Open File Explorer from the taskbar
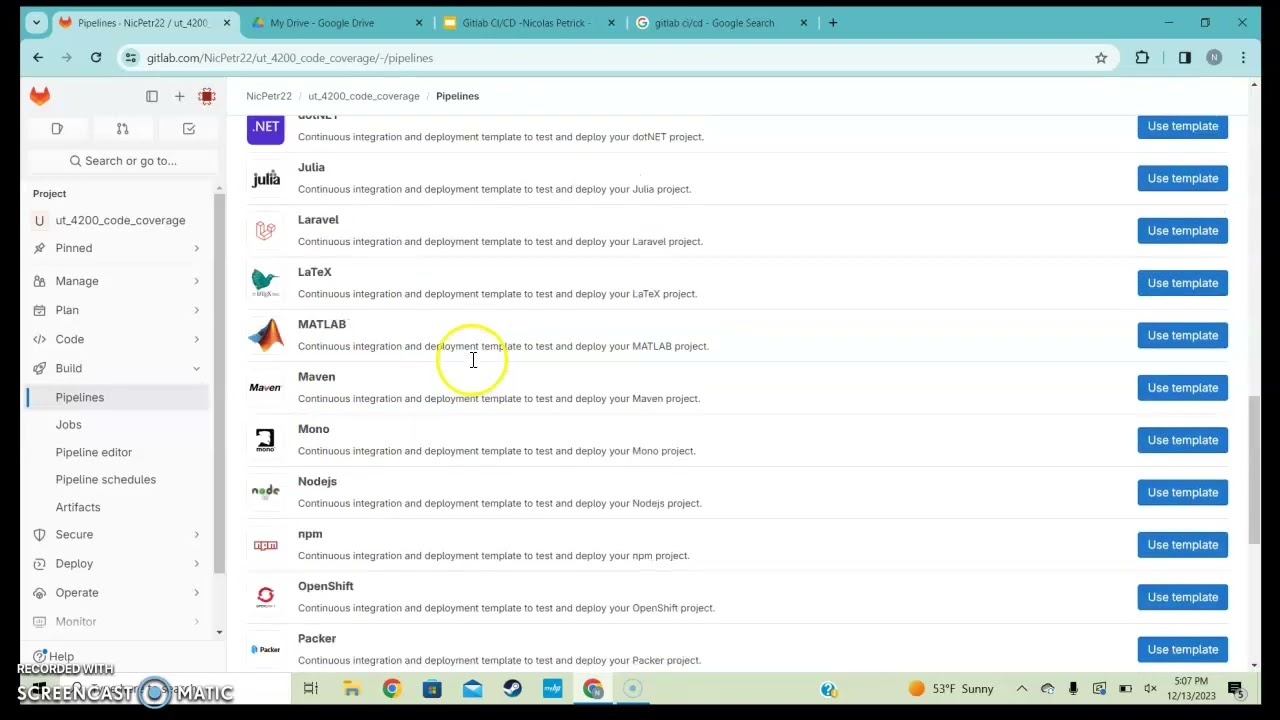1280x720 pixels. [x=351, y=688]
